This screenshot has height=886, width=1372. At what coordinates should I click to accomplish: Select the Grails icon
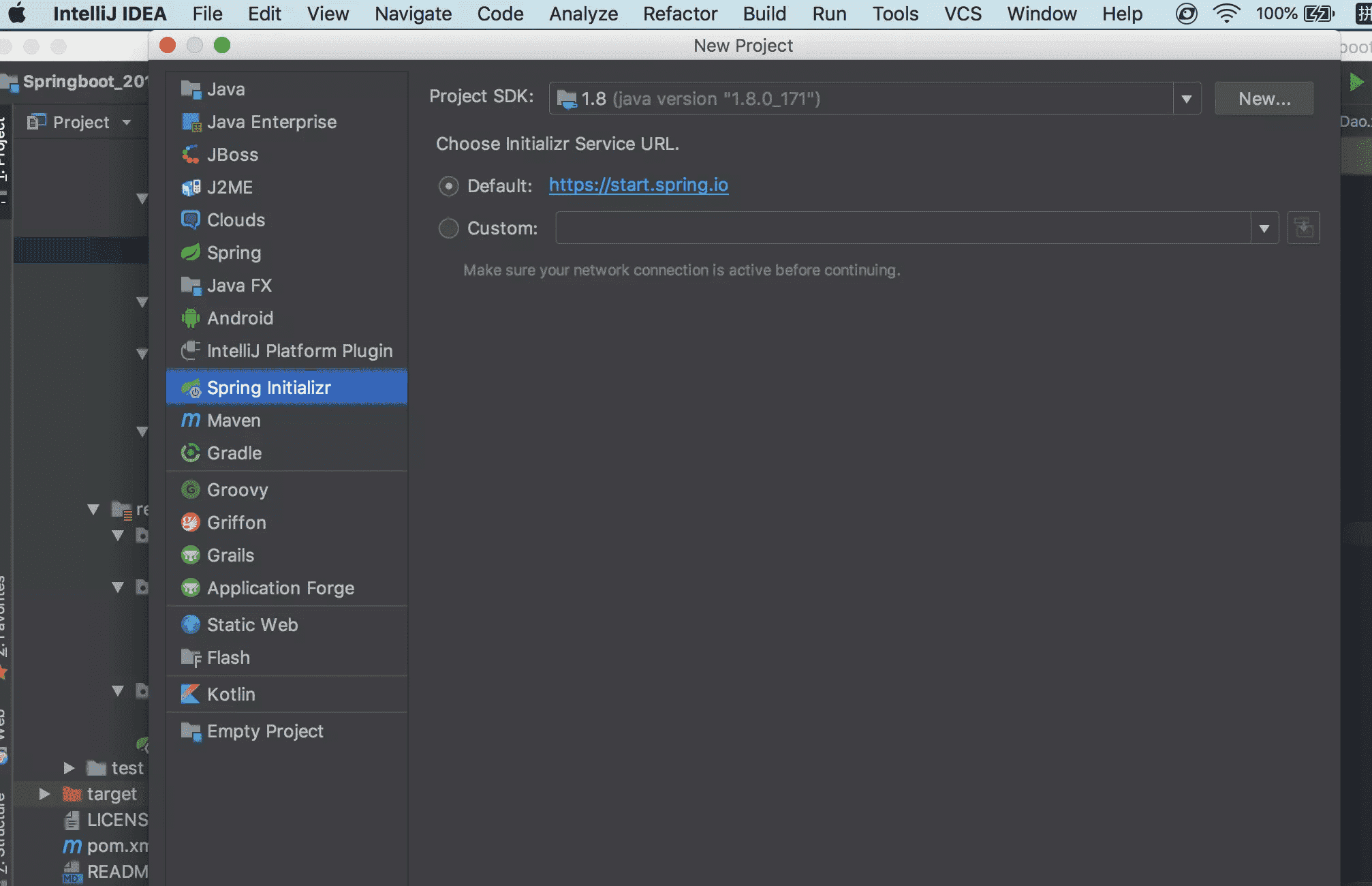click(191, 555)
